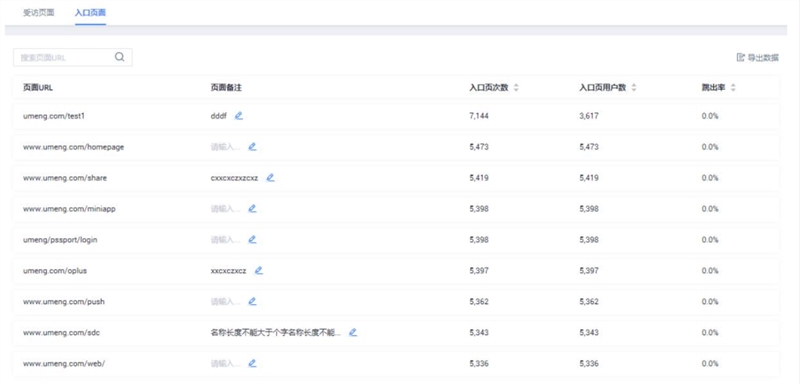Click 页面URL column header
800x384 pixels.
coord(38,88)
